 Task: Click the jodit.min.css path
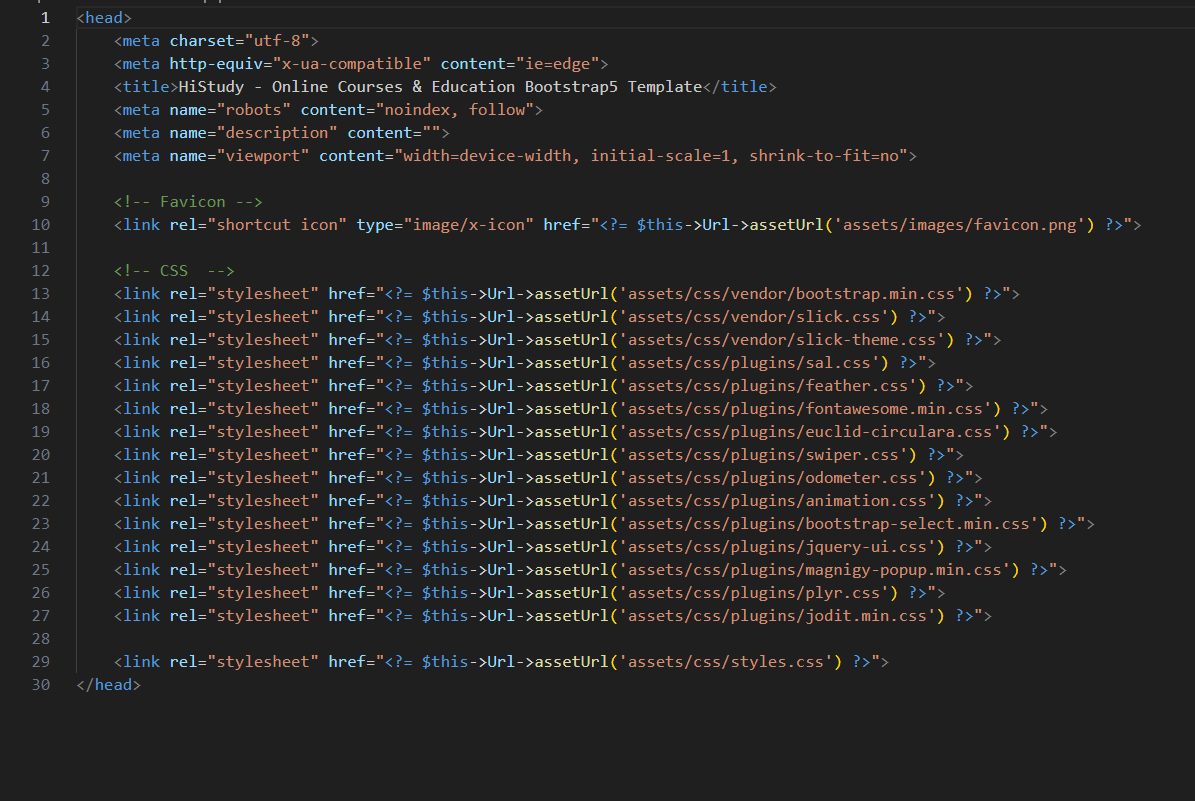(777, 615)
